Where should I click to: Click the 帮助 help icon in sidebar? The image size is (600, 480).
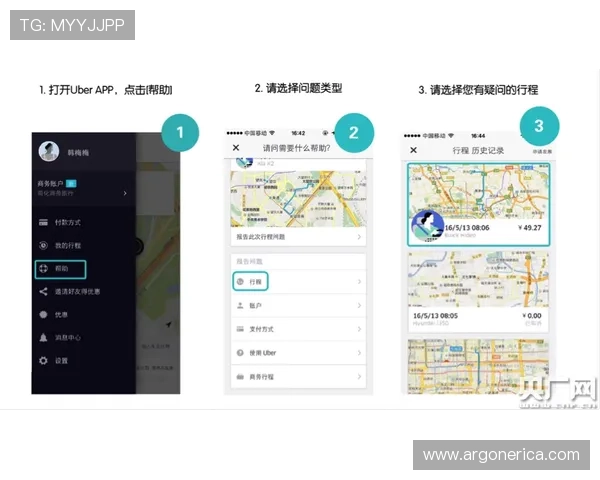coord(43,269)
